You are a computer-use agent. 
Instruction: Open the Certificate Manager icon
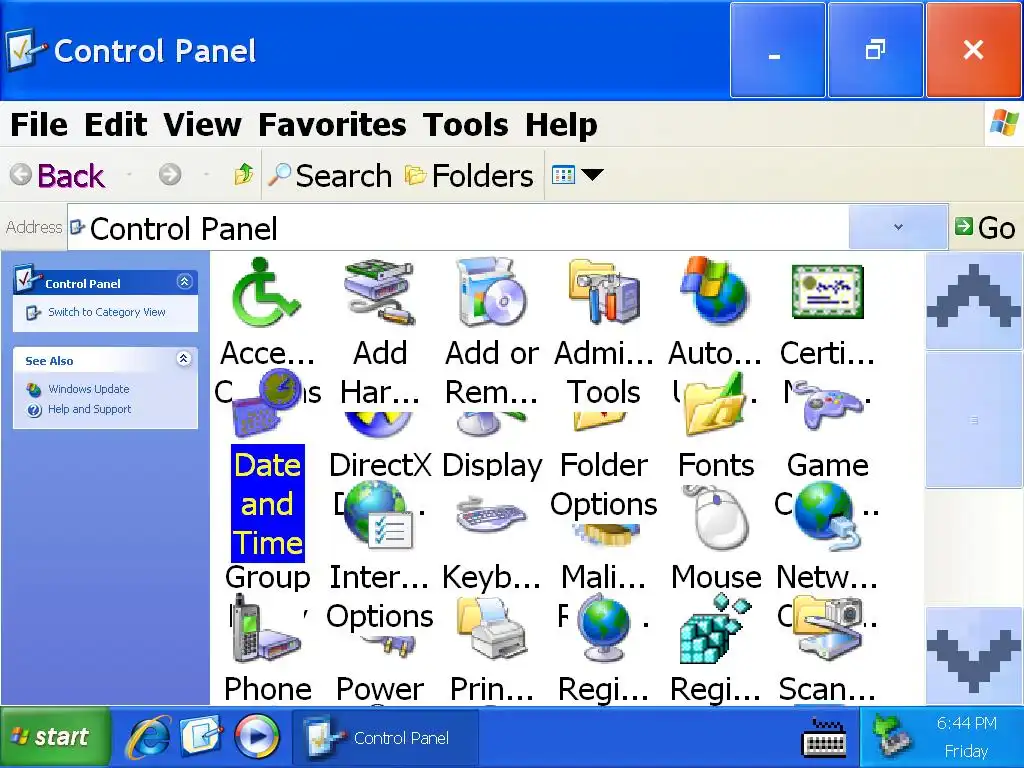tap(827, 292)
